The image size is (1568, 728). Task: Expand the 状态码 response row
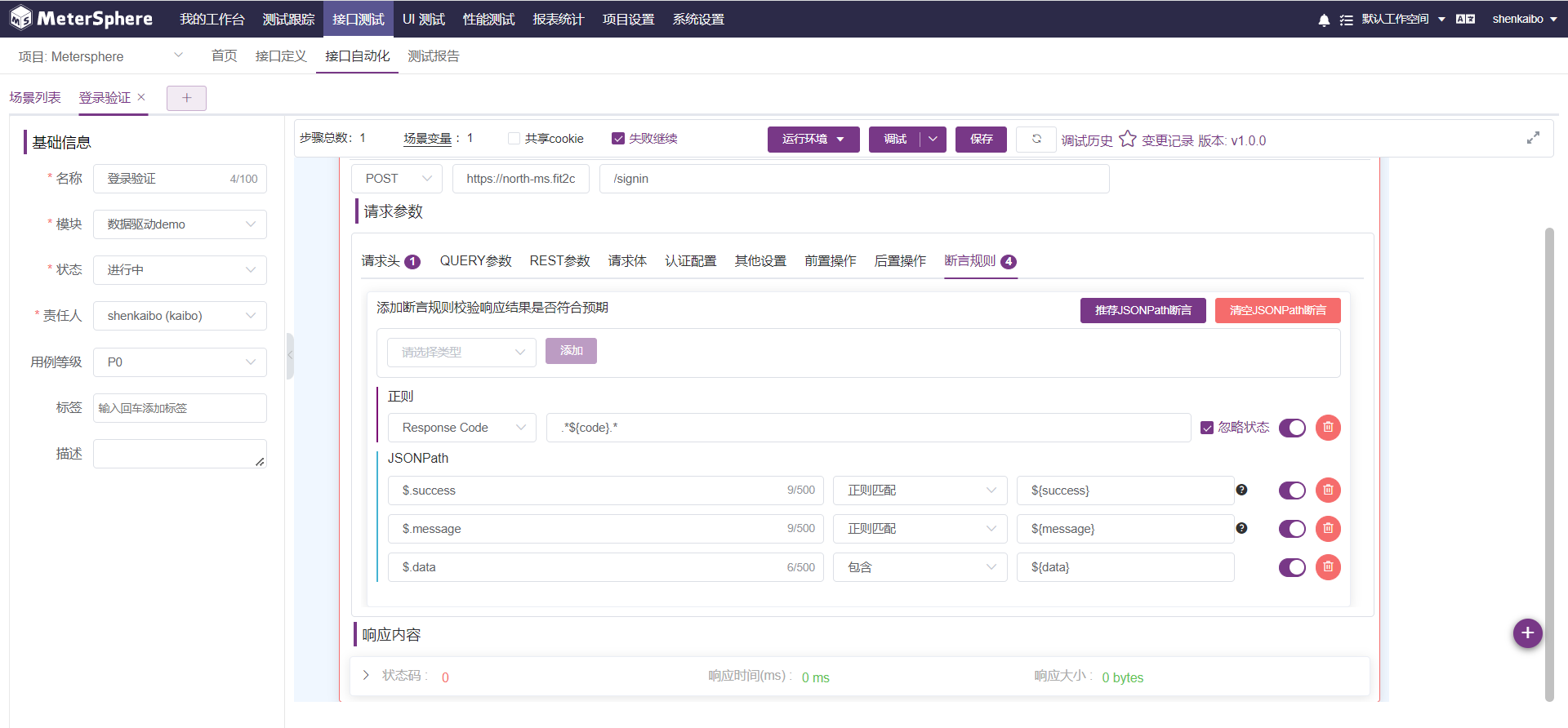pyautogui.click(x=366, y=675)
